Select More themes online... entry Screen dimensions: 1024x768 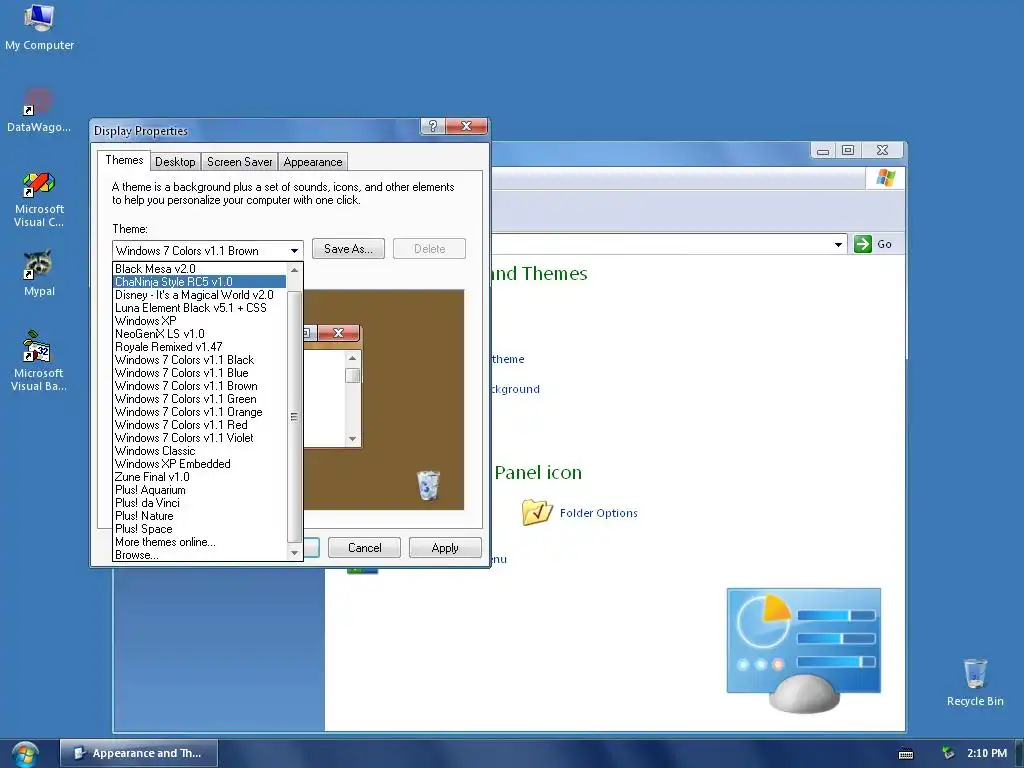(x=199, y=542)
